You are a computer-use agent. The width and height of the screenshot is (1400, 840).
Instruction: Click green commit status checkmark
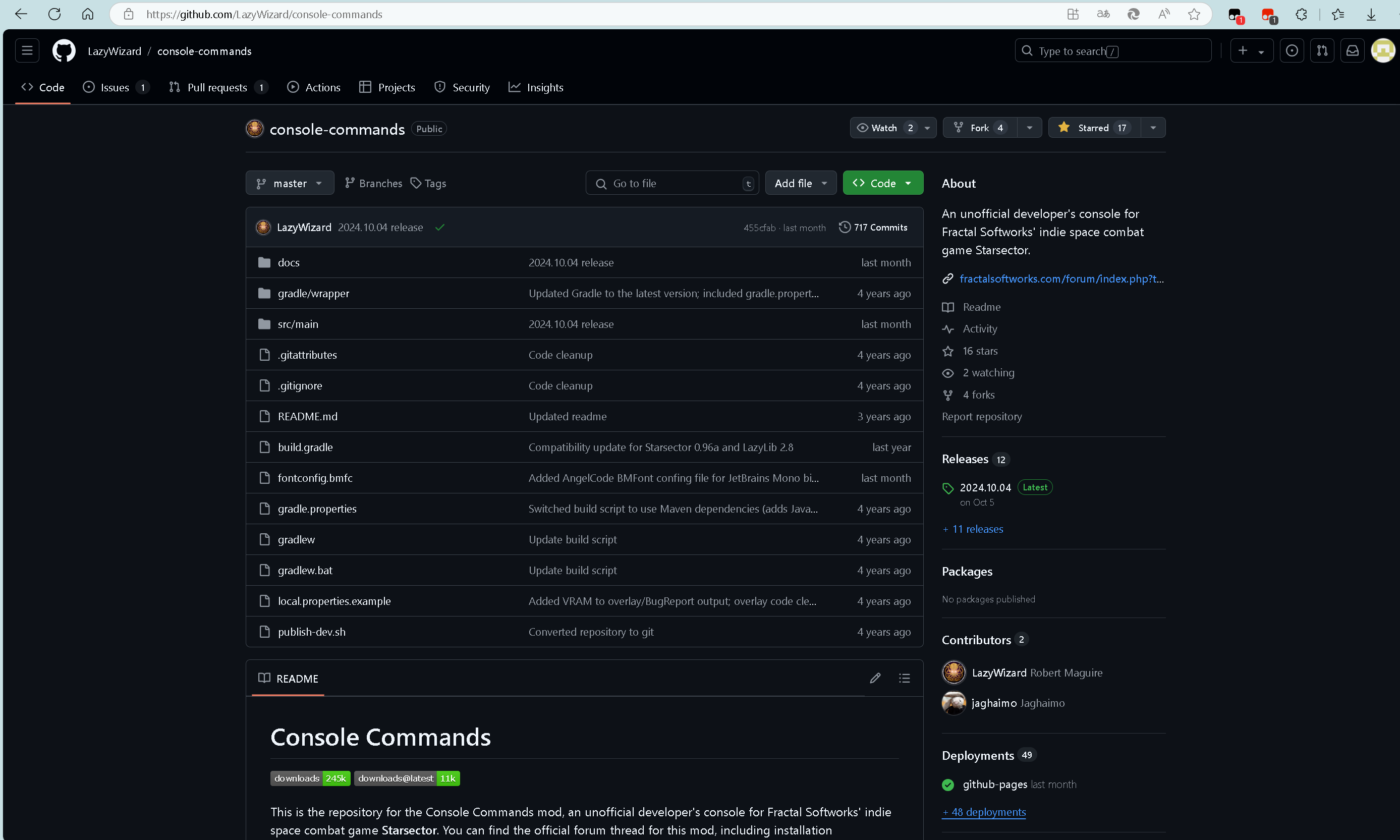(x=440, y=228)
